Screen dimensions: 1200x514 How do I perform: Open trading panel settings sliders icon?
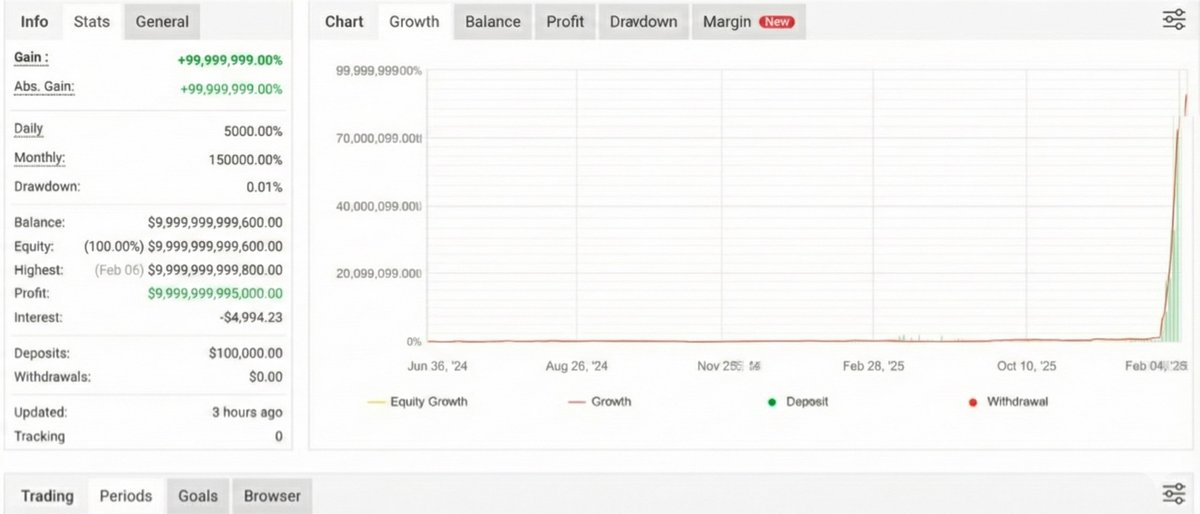1174,494
